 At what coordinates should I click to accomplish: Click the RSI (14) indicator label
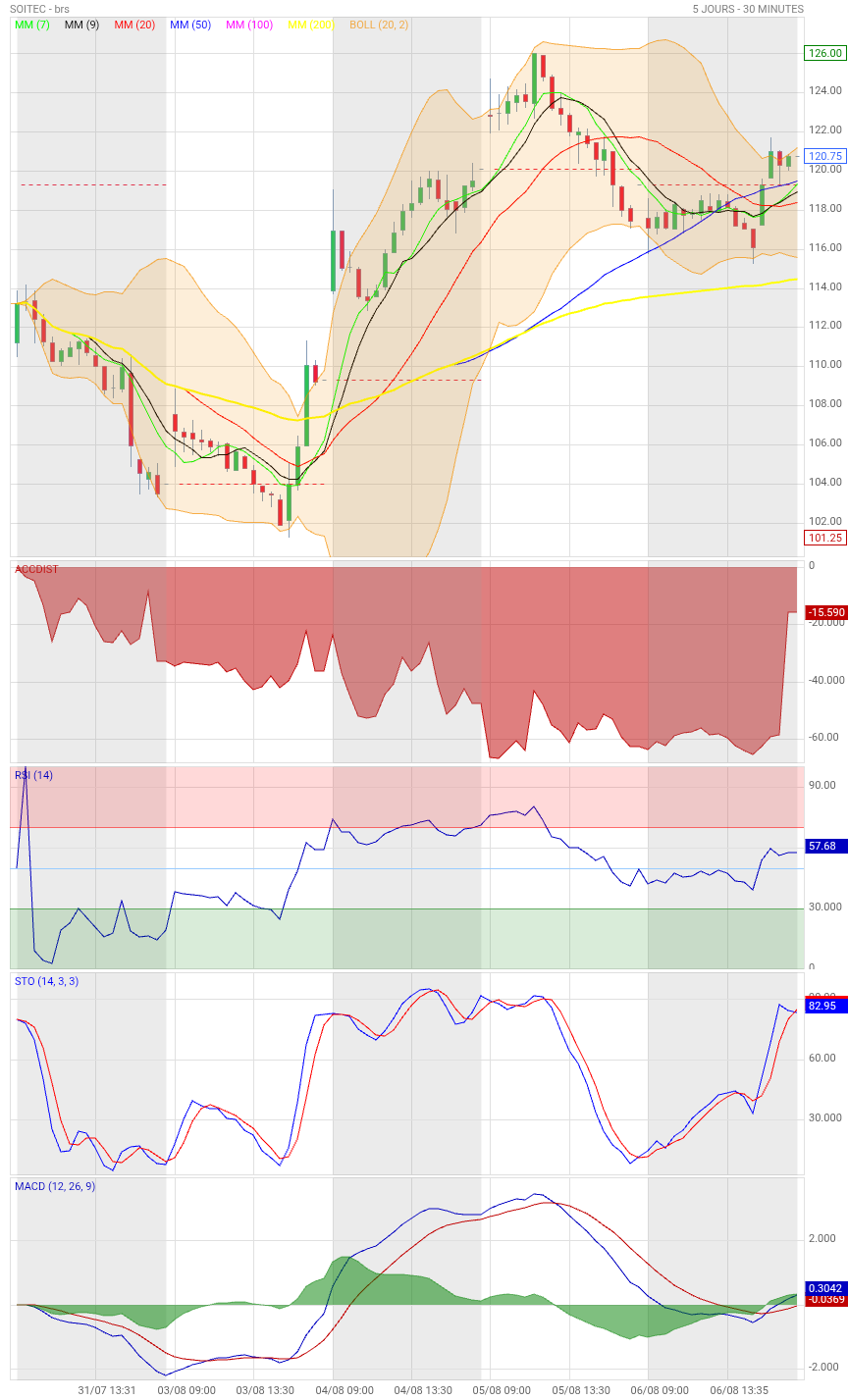(34, 775)
